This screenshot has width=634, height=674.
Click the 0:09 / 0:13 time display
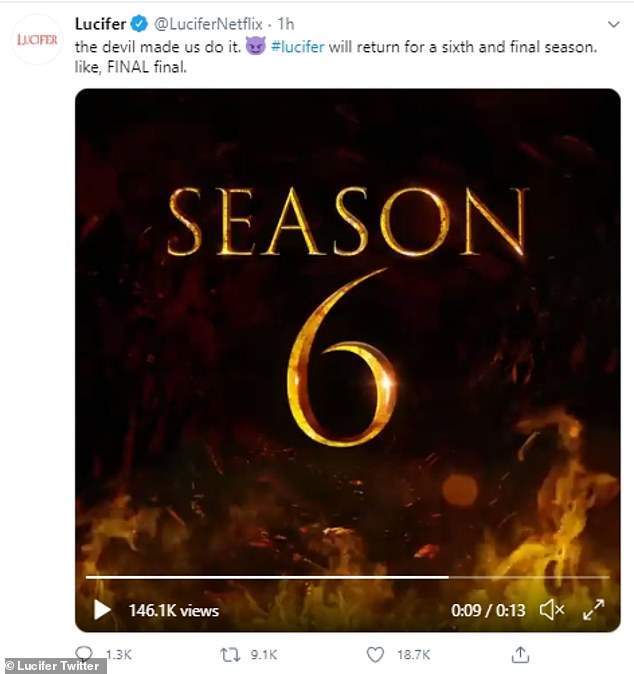[x=487, y=610]
